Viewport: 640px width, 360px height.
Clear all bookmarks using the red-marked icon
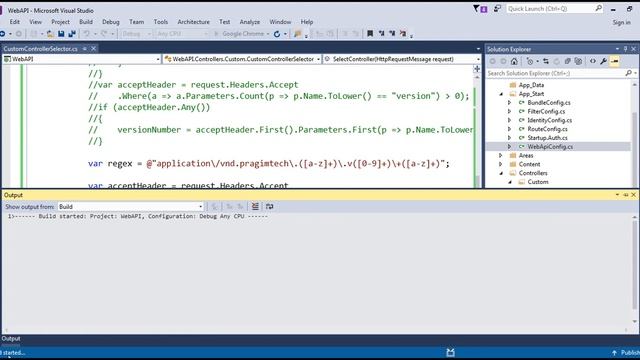pos(403,33)
